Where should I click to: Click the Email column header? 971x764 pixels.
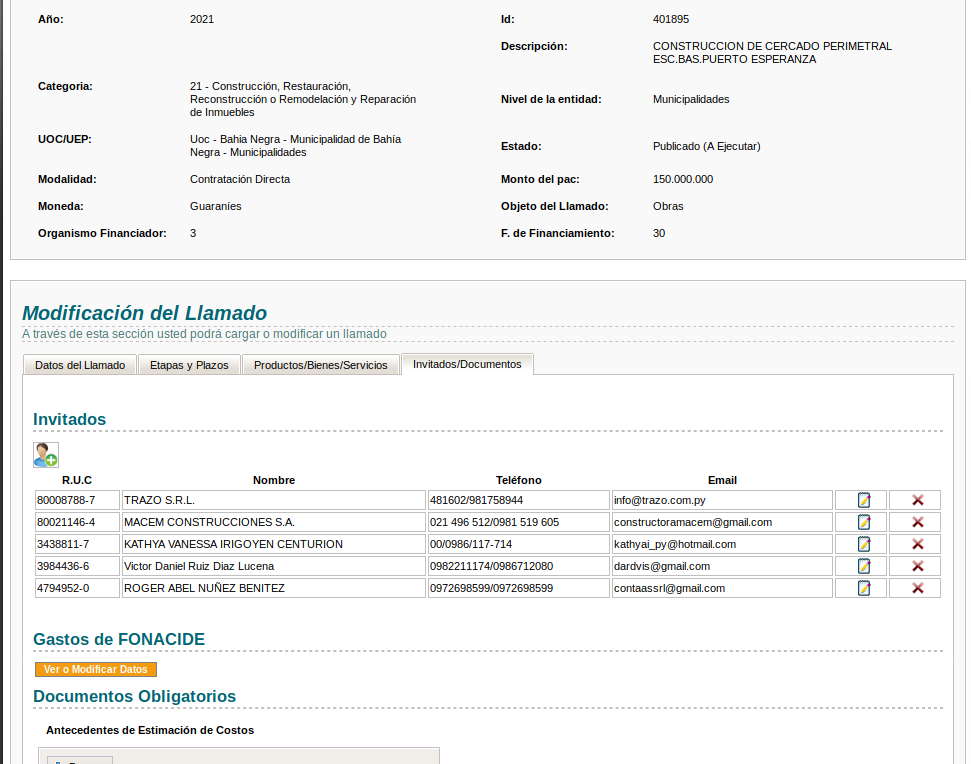722,480
